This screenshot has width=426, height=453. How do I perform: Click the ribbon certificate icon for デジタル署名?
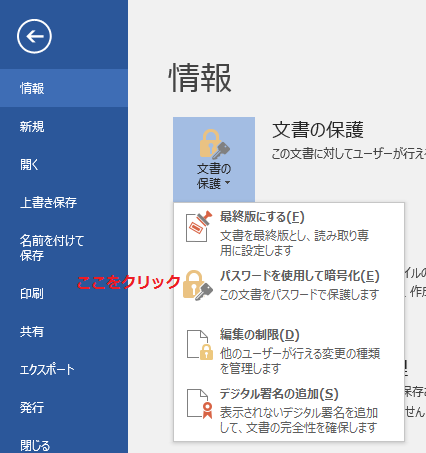[x=200, y=404]
